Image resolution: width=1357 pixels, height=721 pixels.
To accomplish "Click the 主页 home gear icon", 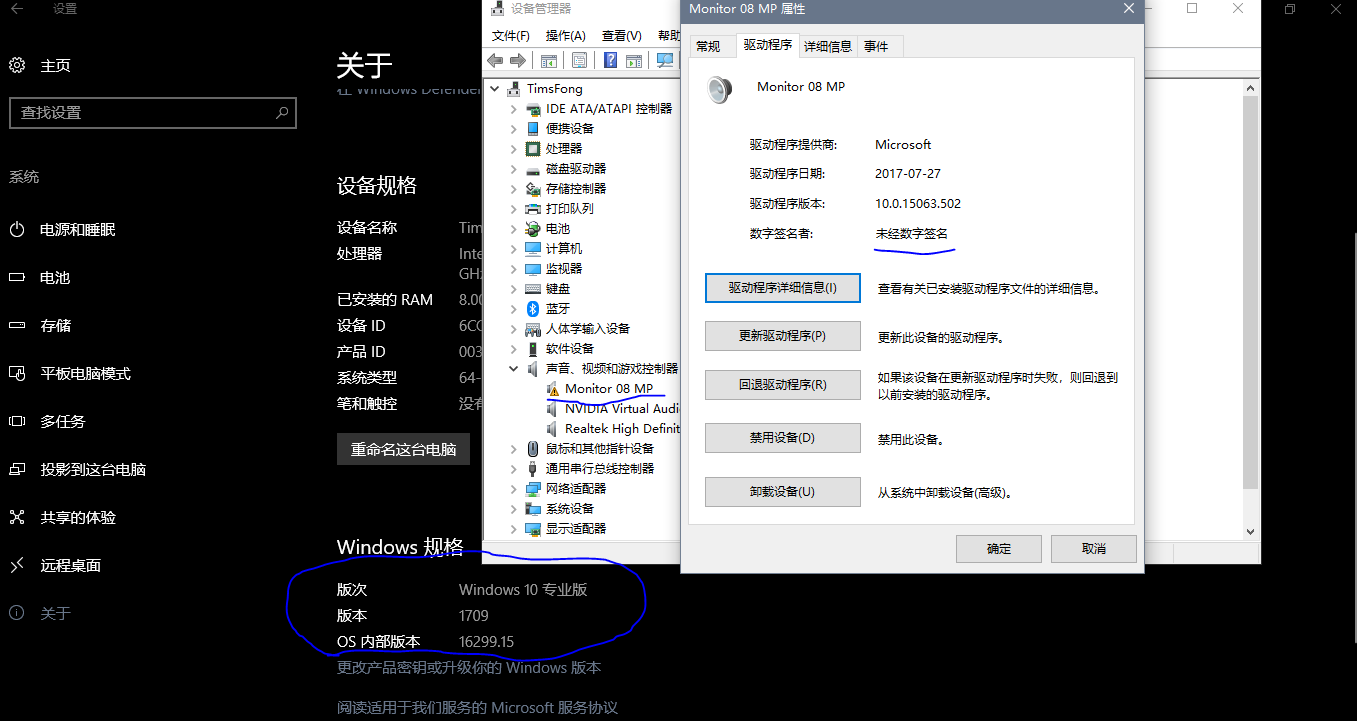I will coord(17,66).
